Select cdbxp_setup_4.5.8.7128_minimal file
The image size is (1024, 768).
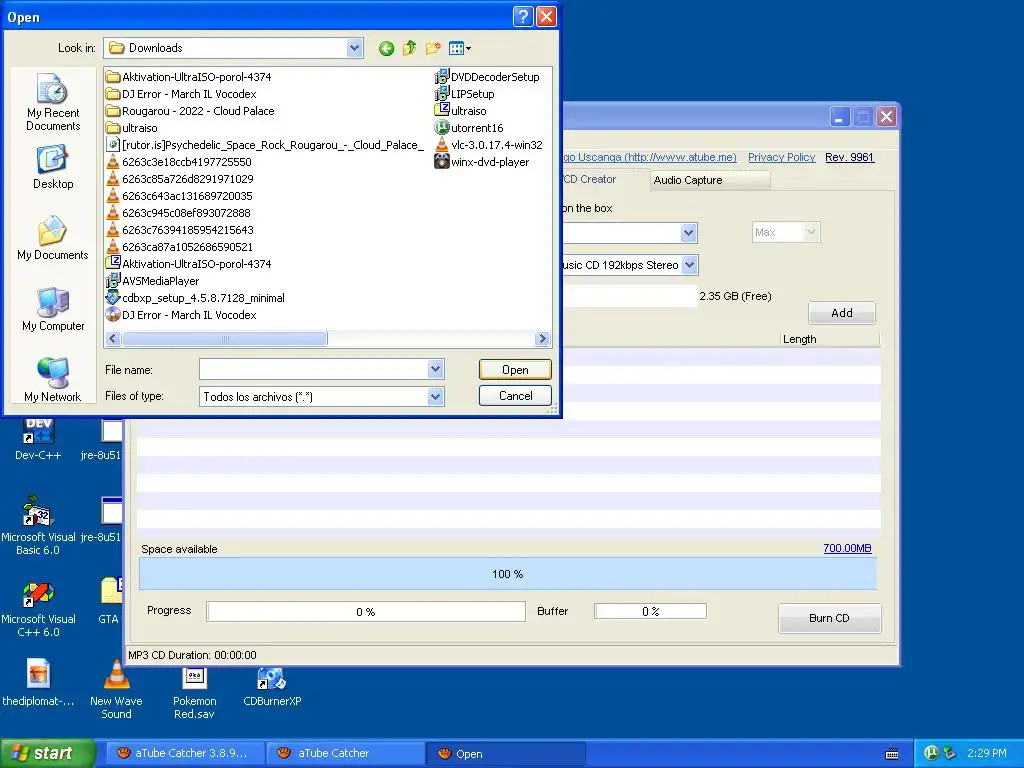pyautogui.click(x=196, y=298)
